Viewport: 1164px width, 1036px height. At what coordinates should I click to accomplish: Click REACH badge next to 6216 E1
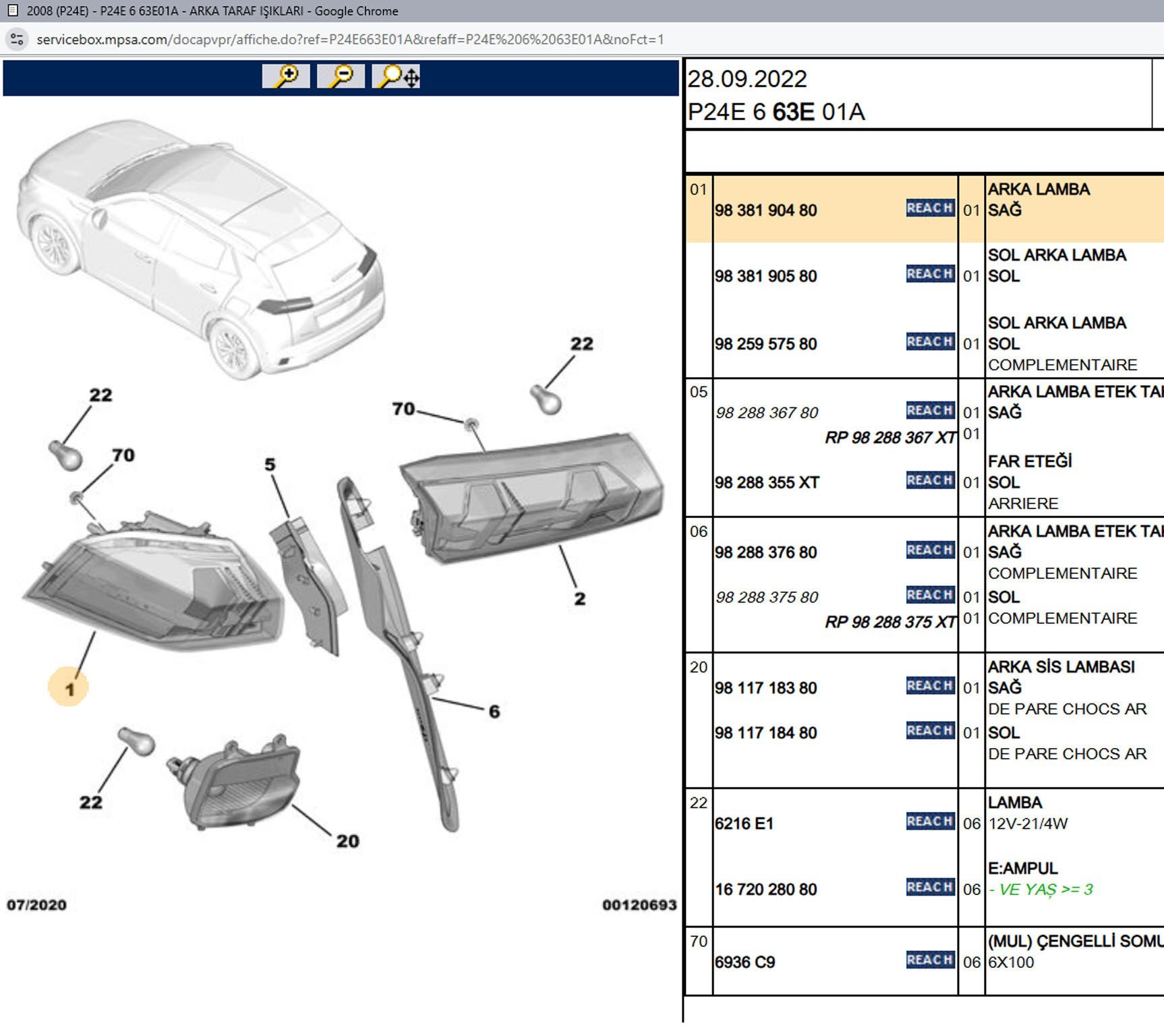click(x=929, y=822)
